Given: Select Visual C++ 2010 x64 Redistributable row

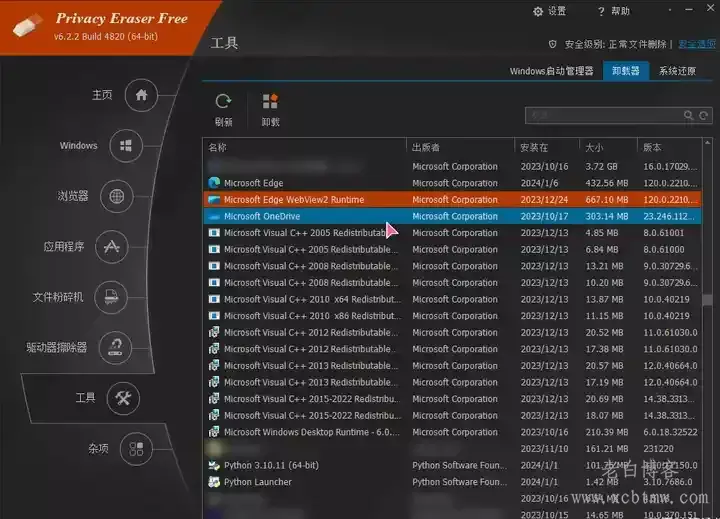Looking at the screenshot, I should (x=452, y=299).
